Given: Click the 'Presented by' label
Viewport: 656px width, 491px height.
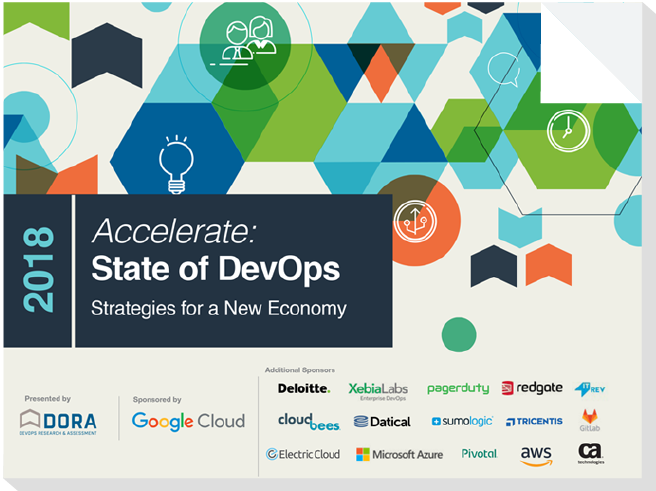Looking at the screenshot, I should [48, 399].
